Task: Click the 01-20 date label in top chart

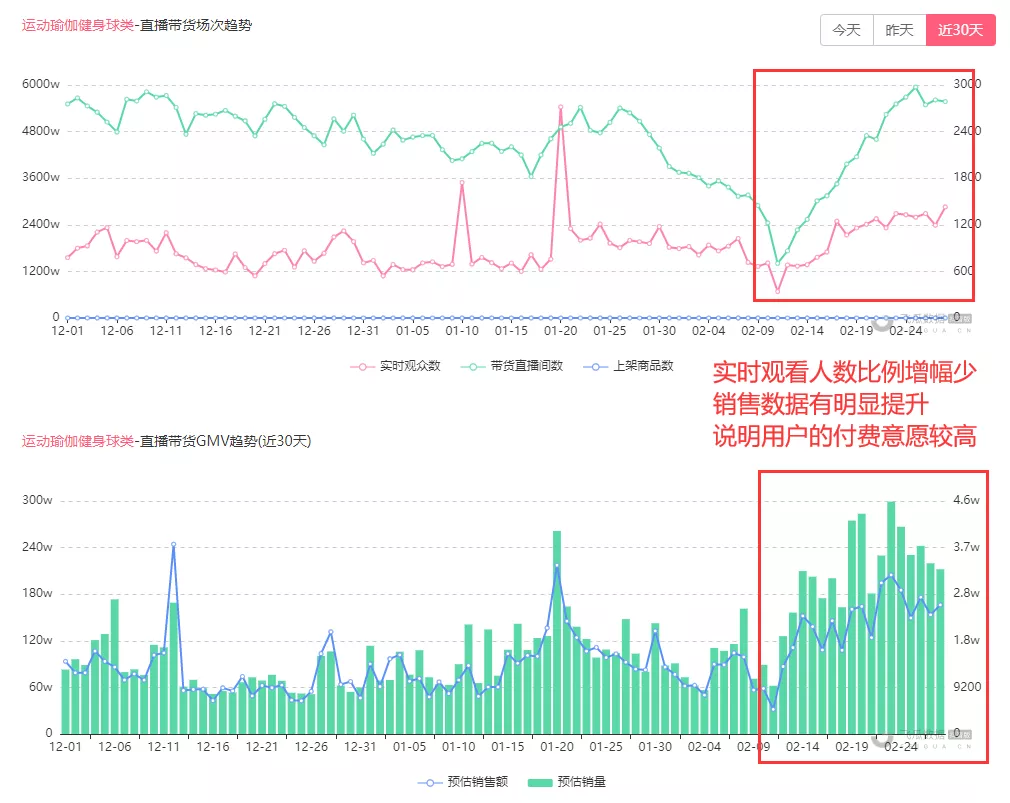Action: 560,331
